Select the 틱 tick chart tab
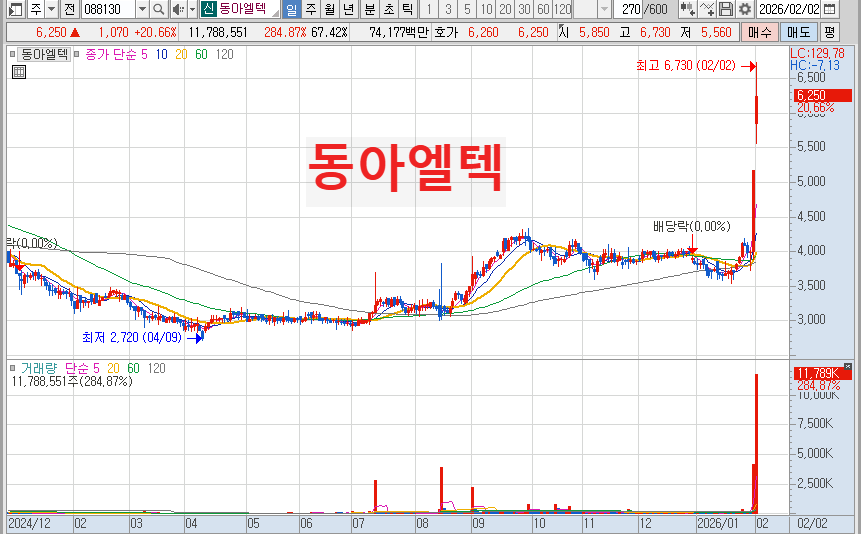This screenshot has height=534, width=861. [407, 9]
